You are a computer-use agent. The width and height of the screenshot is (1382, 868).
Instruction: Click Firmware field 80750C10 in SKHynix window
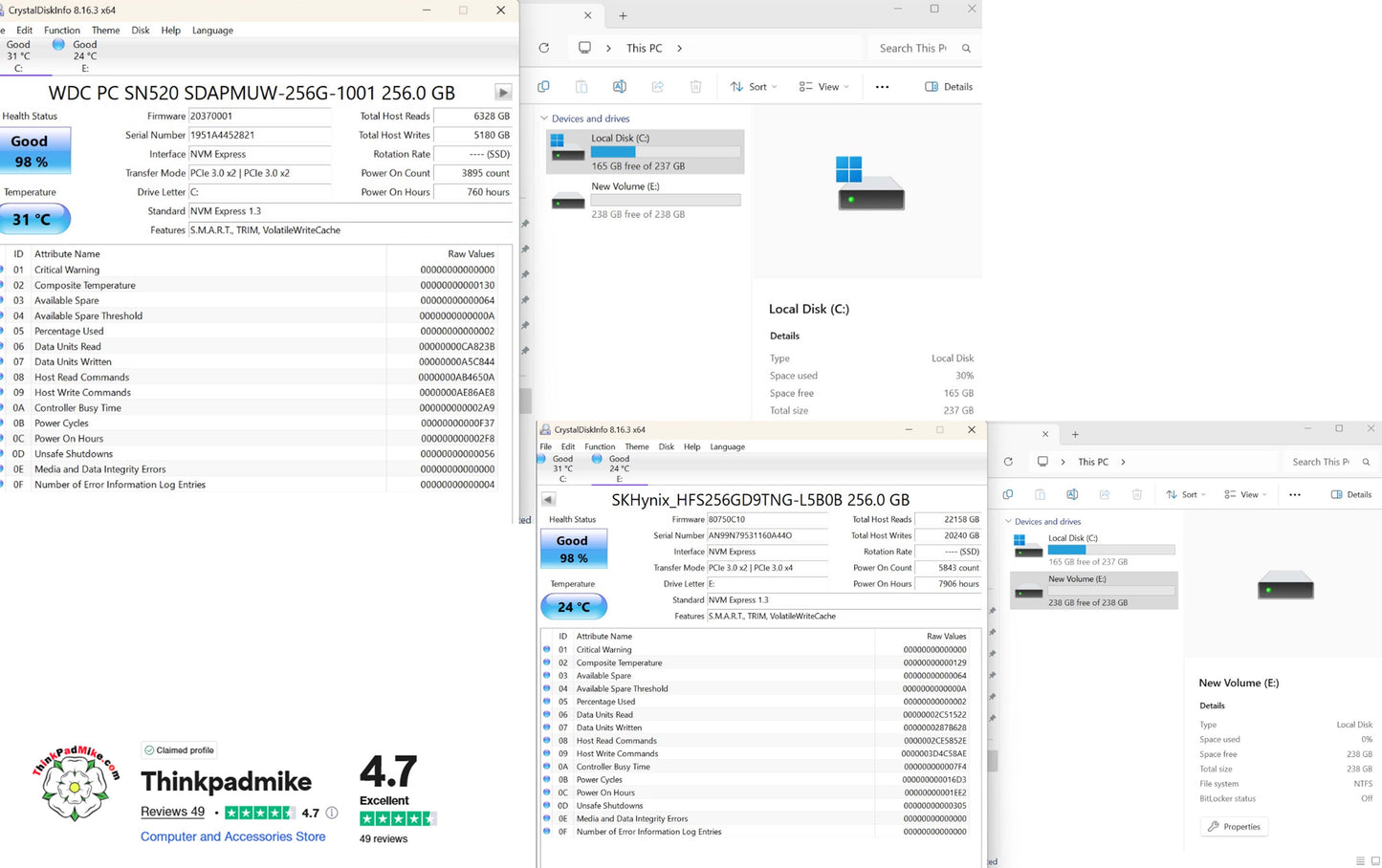click(x=767, y=519)
